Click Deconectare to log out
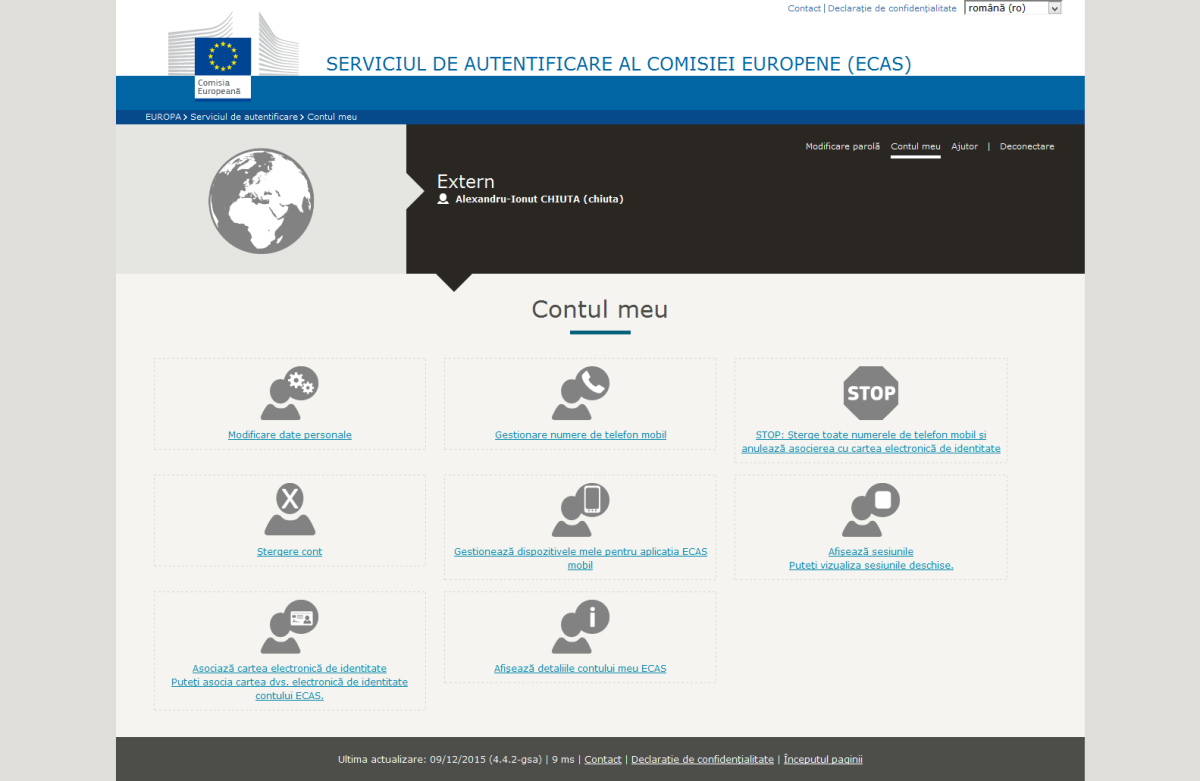Image resolution: width=1200 pixels, height=781 pixels. tap(1026, 147)
